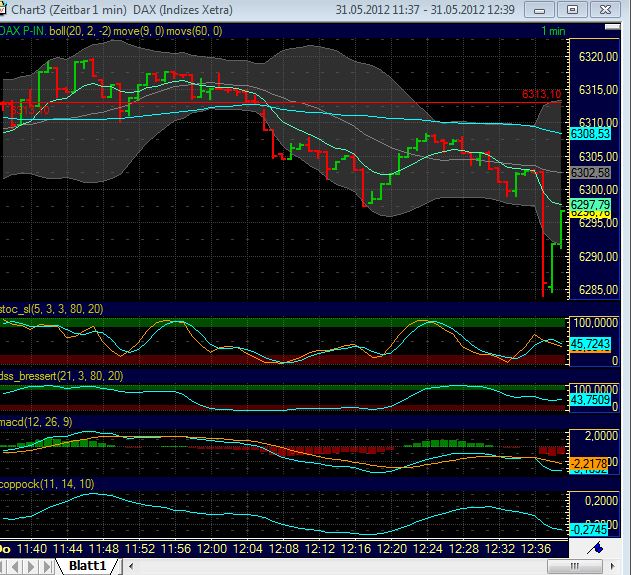Click the 6320,00 price axis label
Viewport: 631px width, 575px height.
[598, 57]
